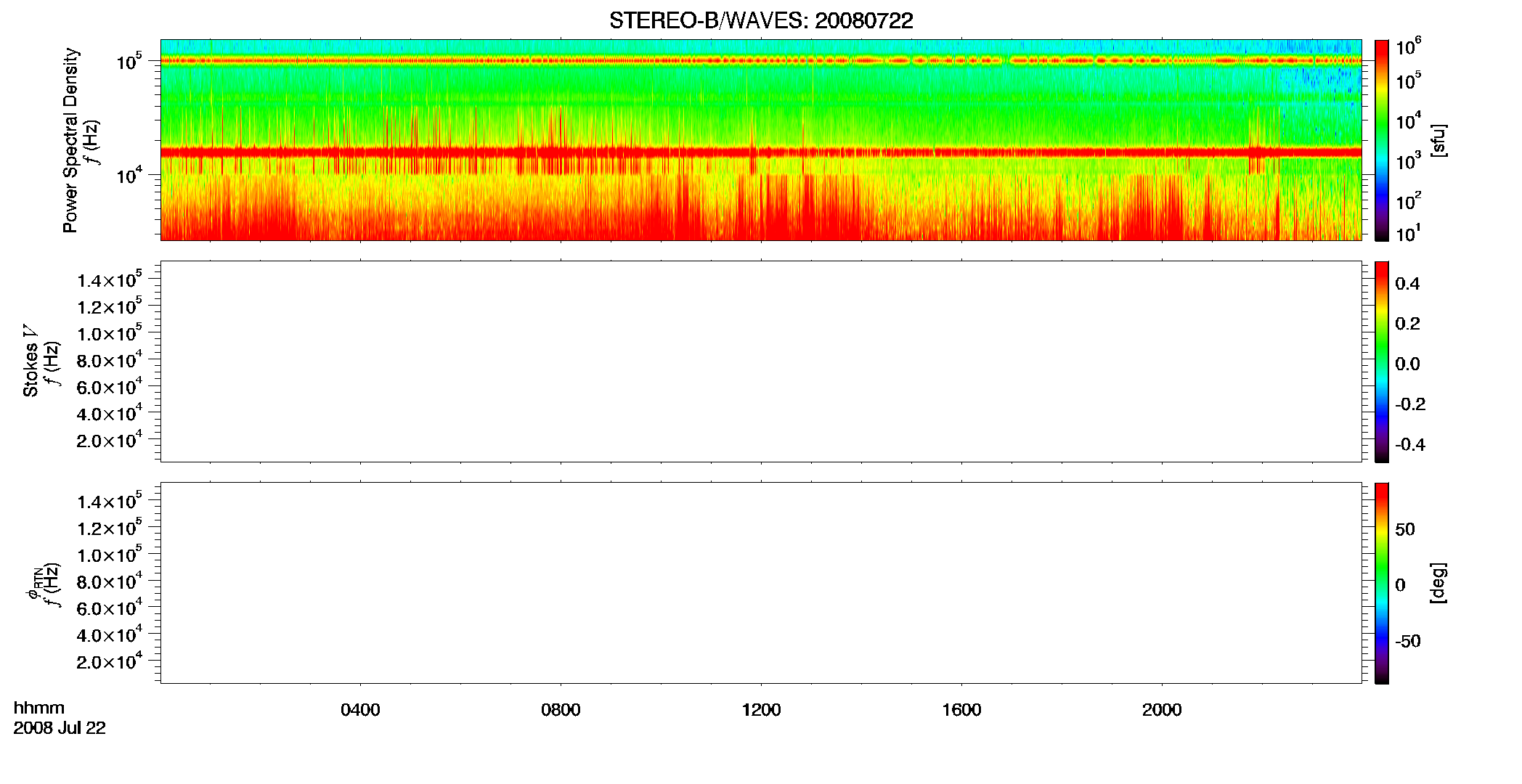This screenshot has height=784, width=1522.
Task: Click the empty Stokes V plot panel
Action: (761, 362)
